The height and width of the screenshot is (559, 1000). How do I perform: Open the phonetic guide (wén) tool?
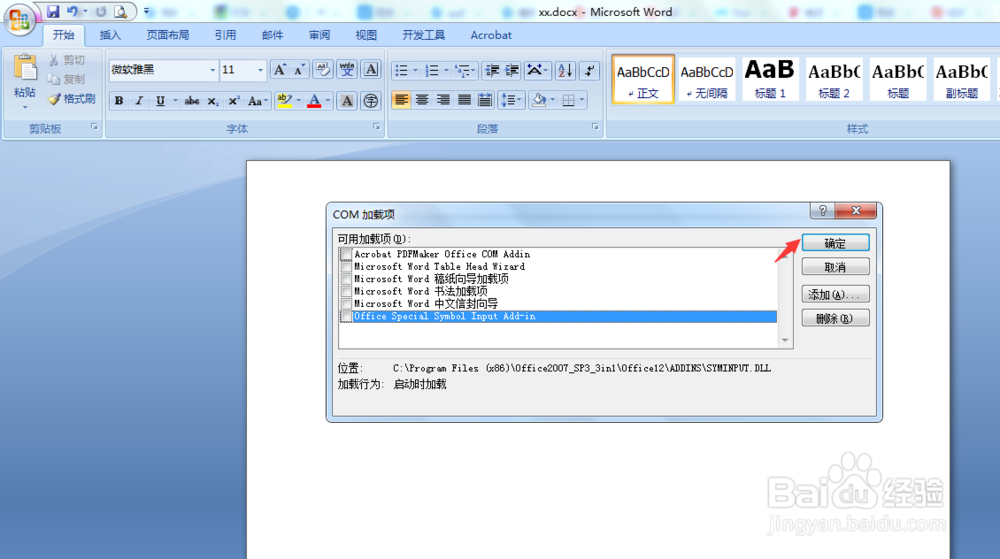tap(347, 69)
